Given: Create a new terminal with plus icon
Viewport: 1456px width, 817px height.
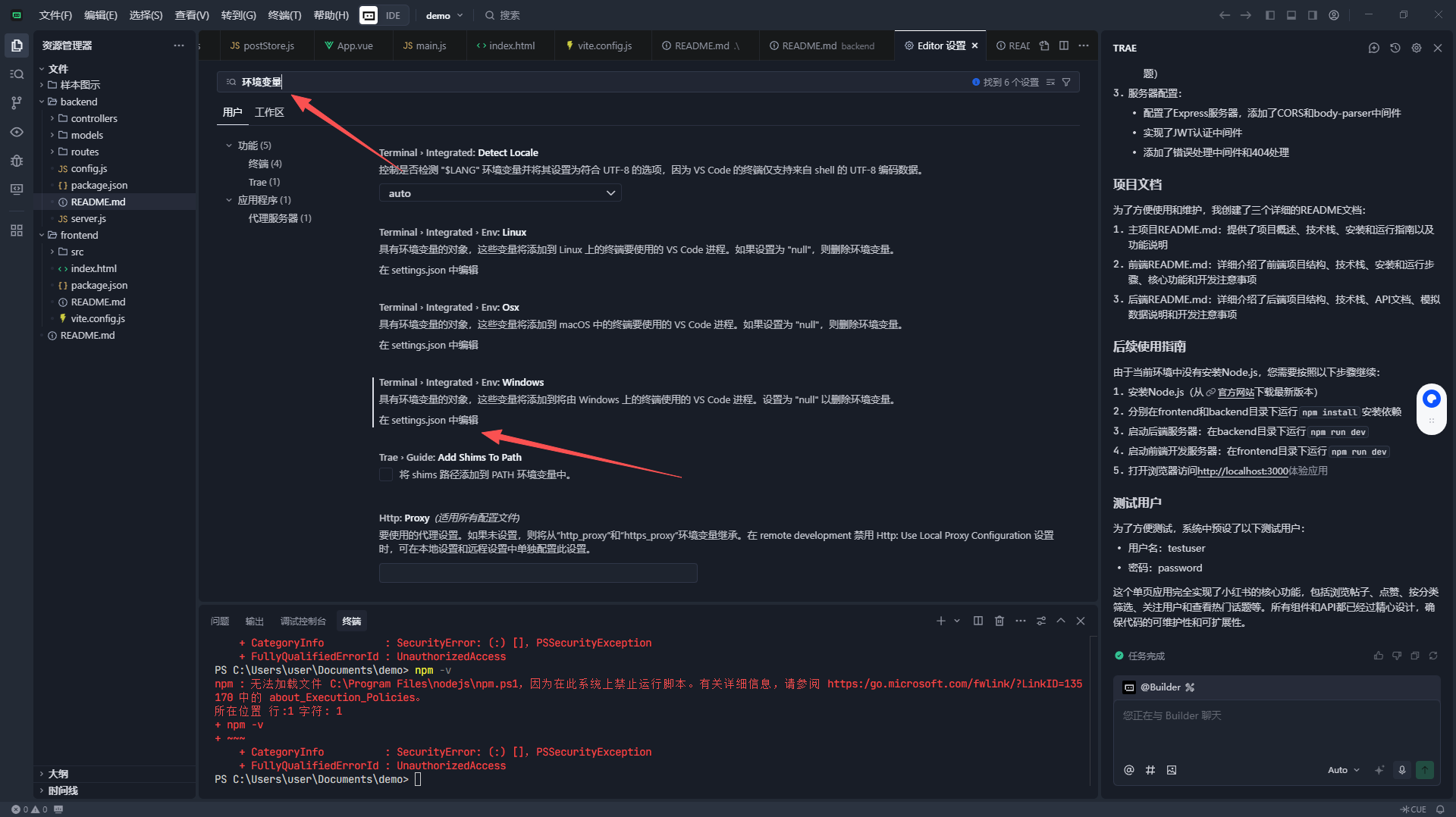Looking at the screenshot, I should [x=940, y=620].
